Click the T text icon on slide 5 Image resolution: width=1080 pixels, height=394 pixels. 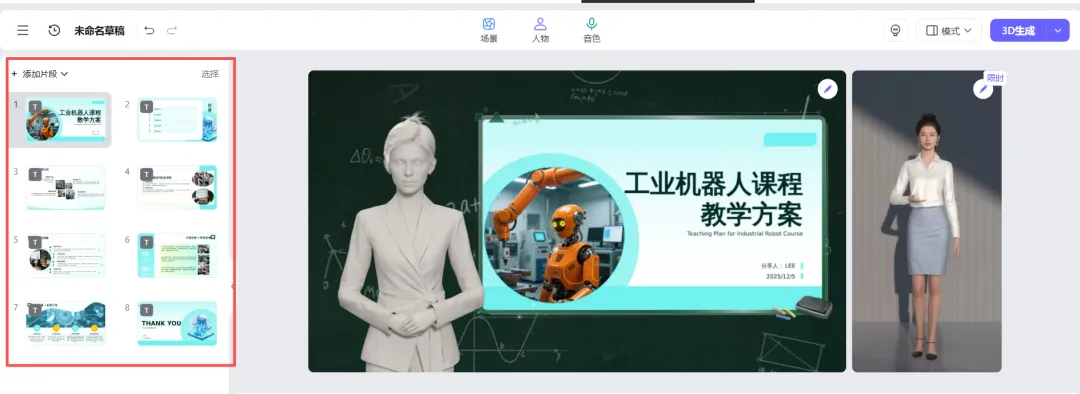[35, 242]
